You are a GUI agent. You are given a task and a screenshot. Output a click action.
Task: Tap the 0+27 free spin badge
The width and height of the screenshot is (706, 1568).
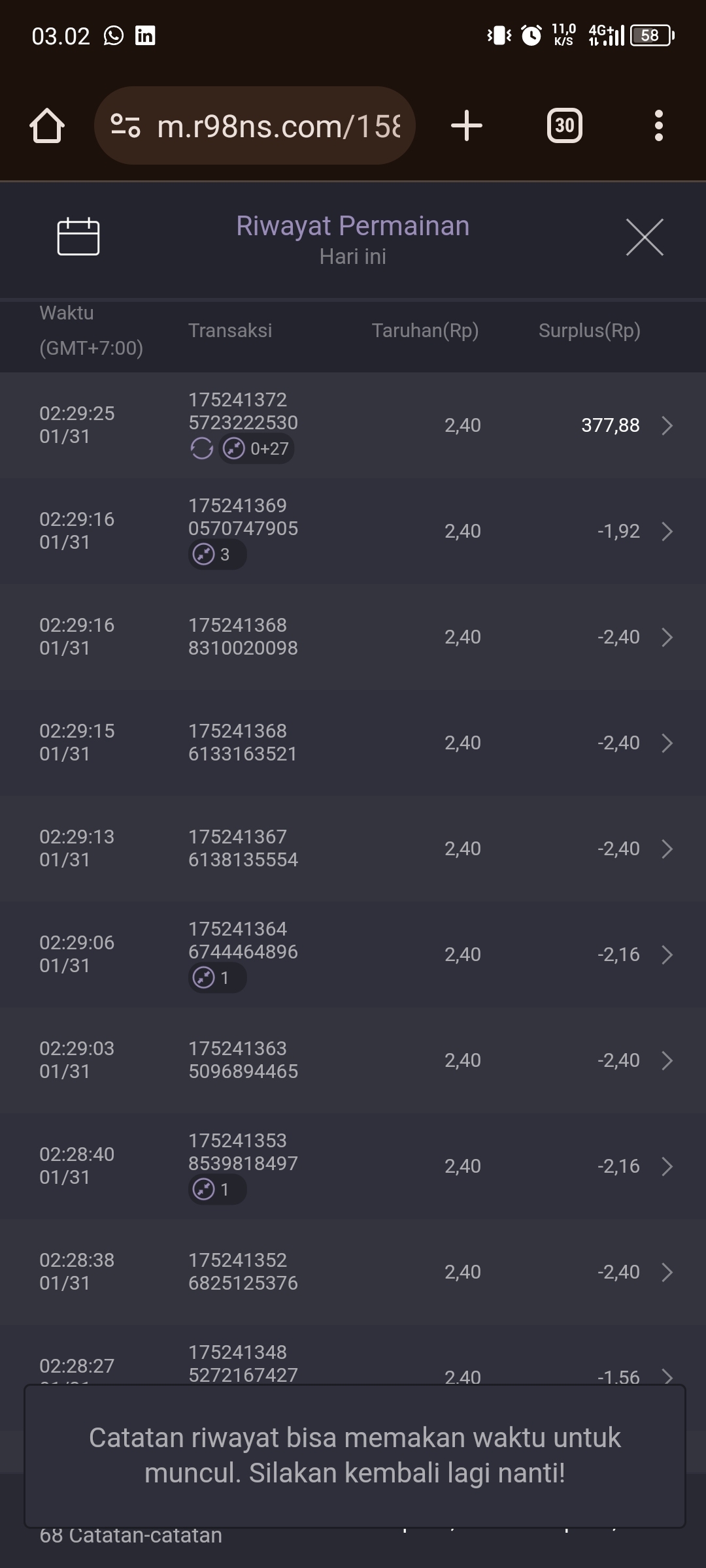pos(256,449)
